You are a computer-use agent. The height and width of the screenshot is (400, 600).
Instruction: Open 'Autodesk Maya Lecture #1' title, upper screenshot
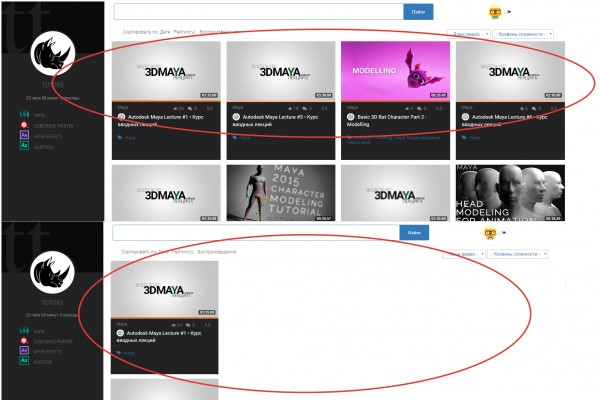(x=160, y=121)
